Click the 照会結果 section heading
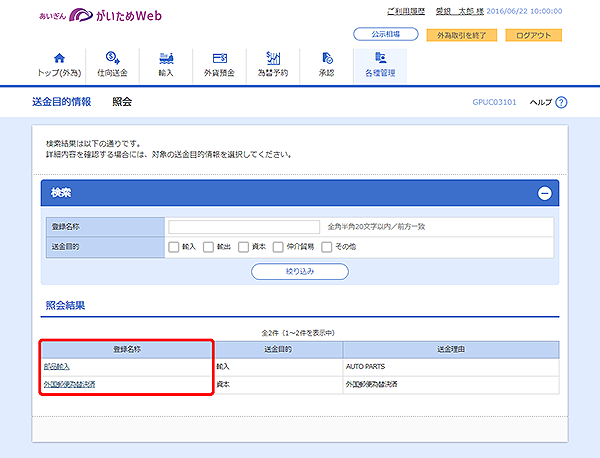This screenshot has height=458, width=600. pyautogui.click(x=65, y=305)
